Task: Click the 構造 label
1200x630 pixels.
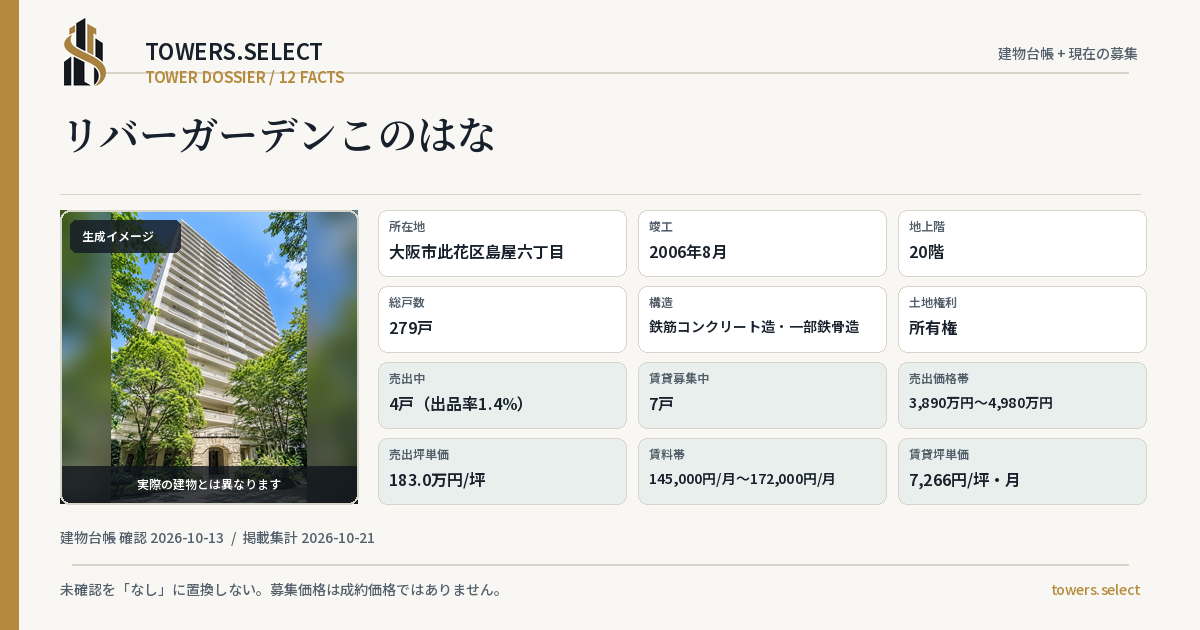Action: pyautogui.click(x=661, y=302)
